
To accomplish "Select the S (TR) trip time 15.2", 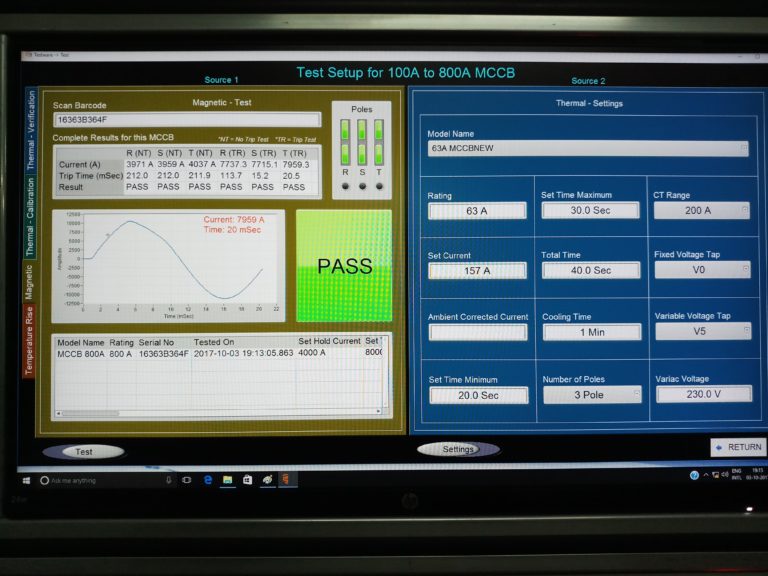I will tap(260, 176).
